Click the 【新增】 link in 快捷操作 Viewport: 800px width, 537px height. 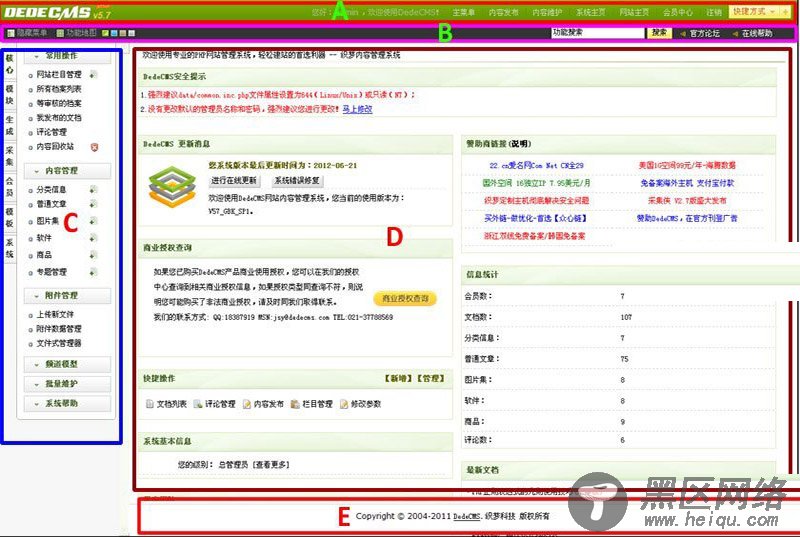click(399, 378)
